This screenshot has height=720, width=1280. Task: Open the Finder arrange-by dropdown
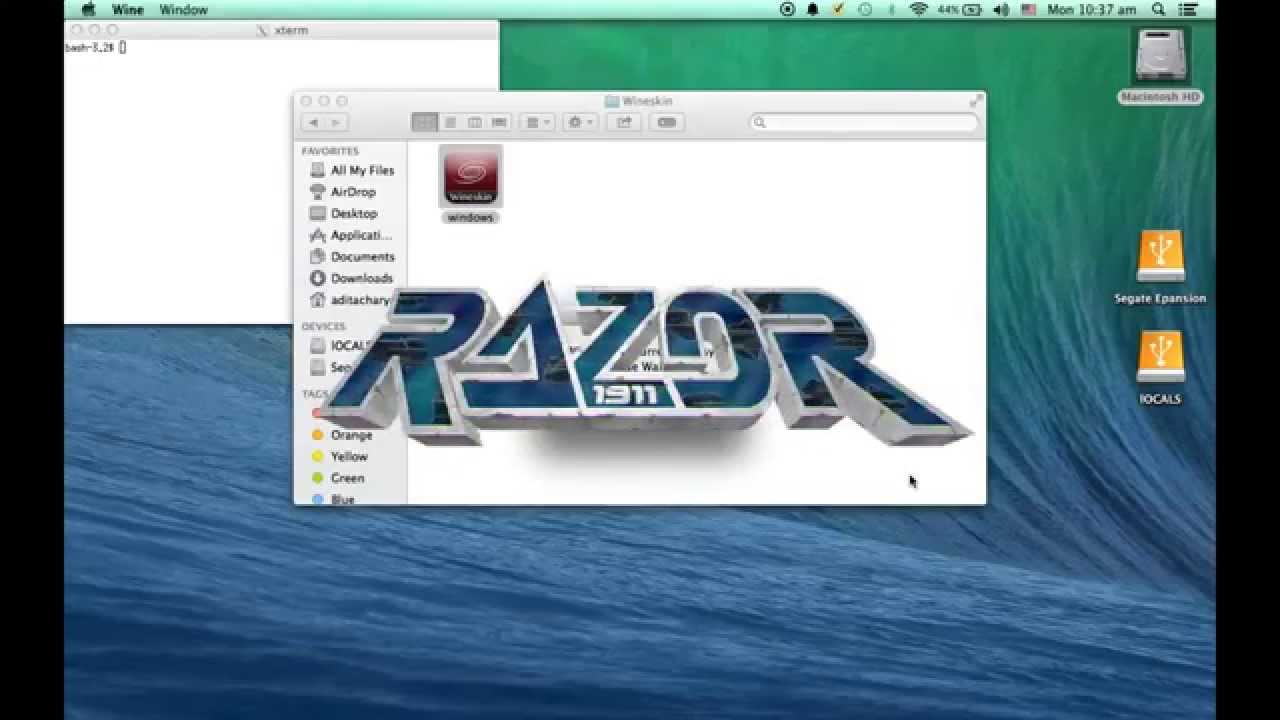point(538,122)
